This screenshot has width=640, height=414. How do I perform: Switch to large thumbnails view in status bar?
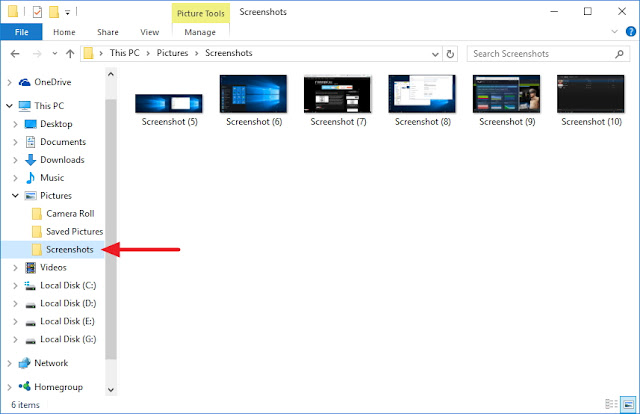[x=628, y=405]
